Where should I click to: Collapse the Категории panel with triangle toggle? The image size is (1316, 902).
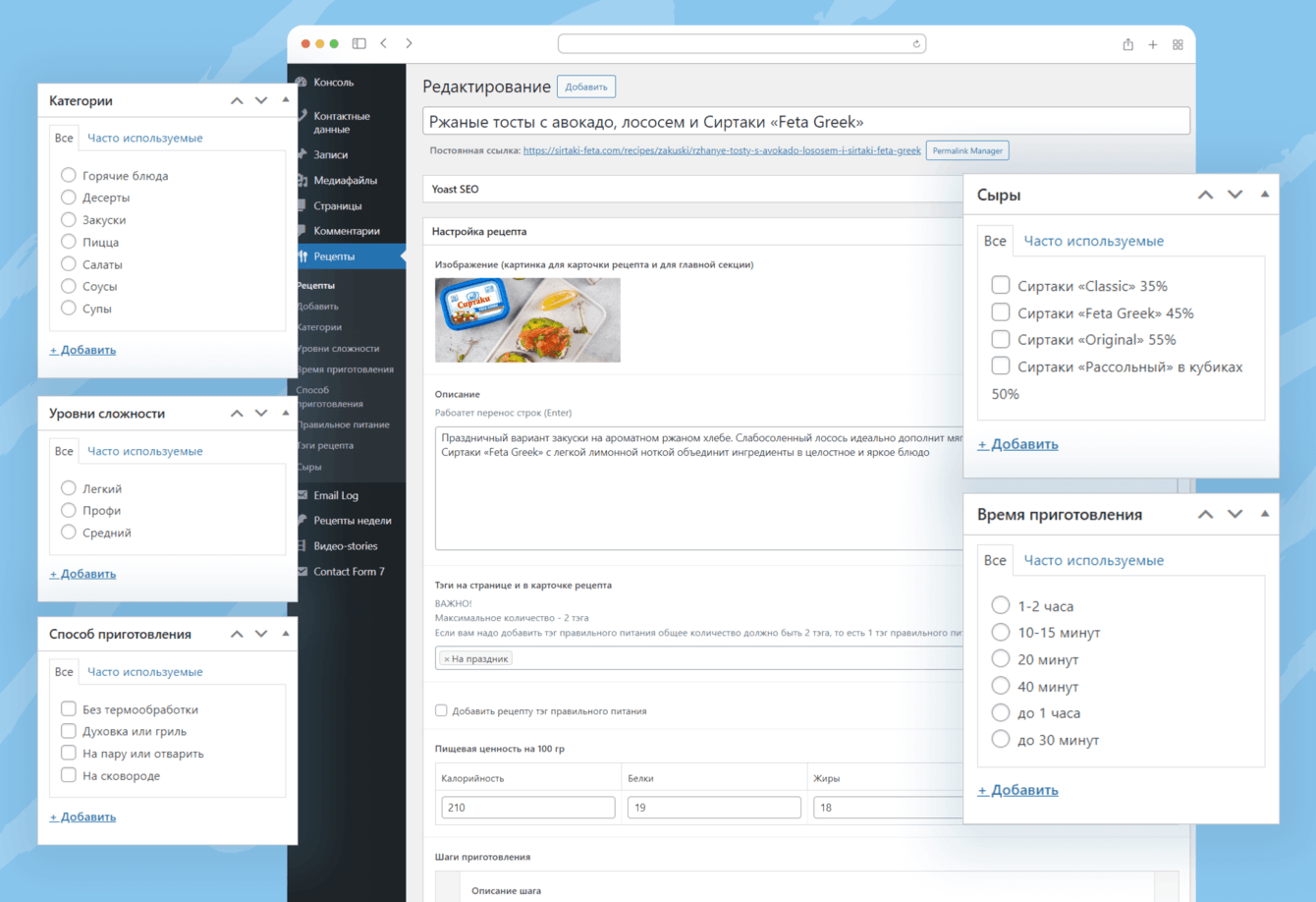click(x=286, y=99)
